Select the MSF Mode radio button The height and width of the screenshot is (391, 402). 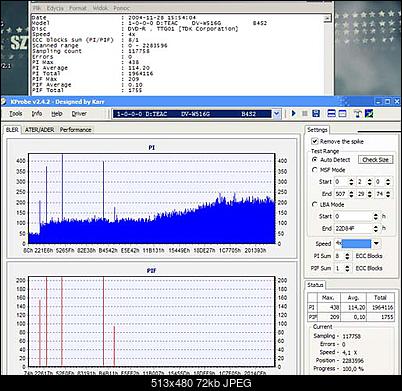pyautogui.click(x=314, y=170)
